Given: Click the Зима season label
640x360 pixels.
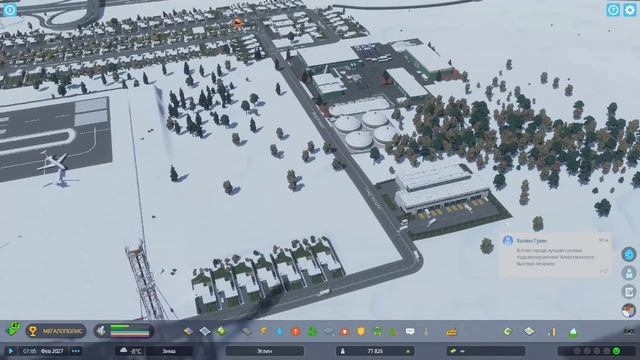Looking at the screenshot, I should [169, 351].
